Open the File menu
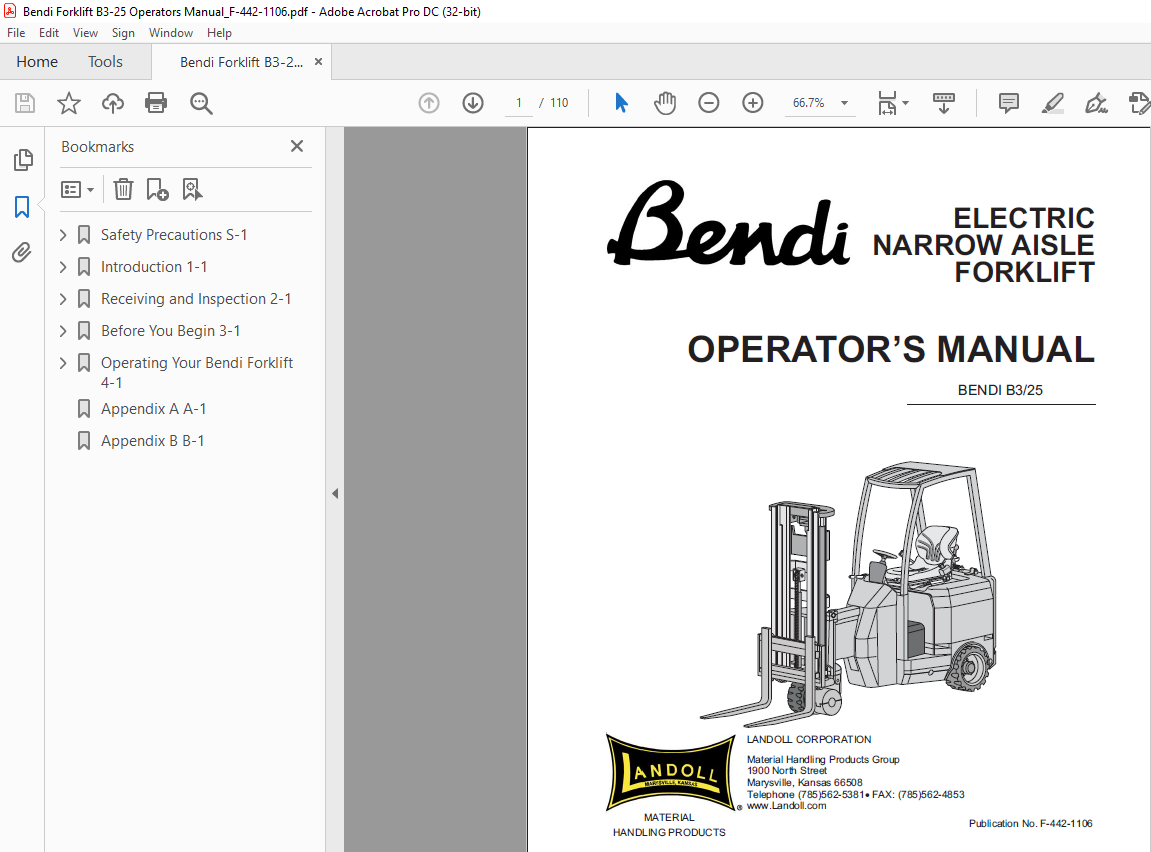Viewport: 1151px width, 852px height. (x=16, y=33)
